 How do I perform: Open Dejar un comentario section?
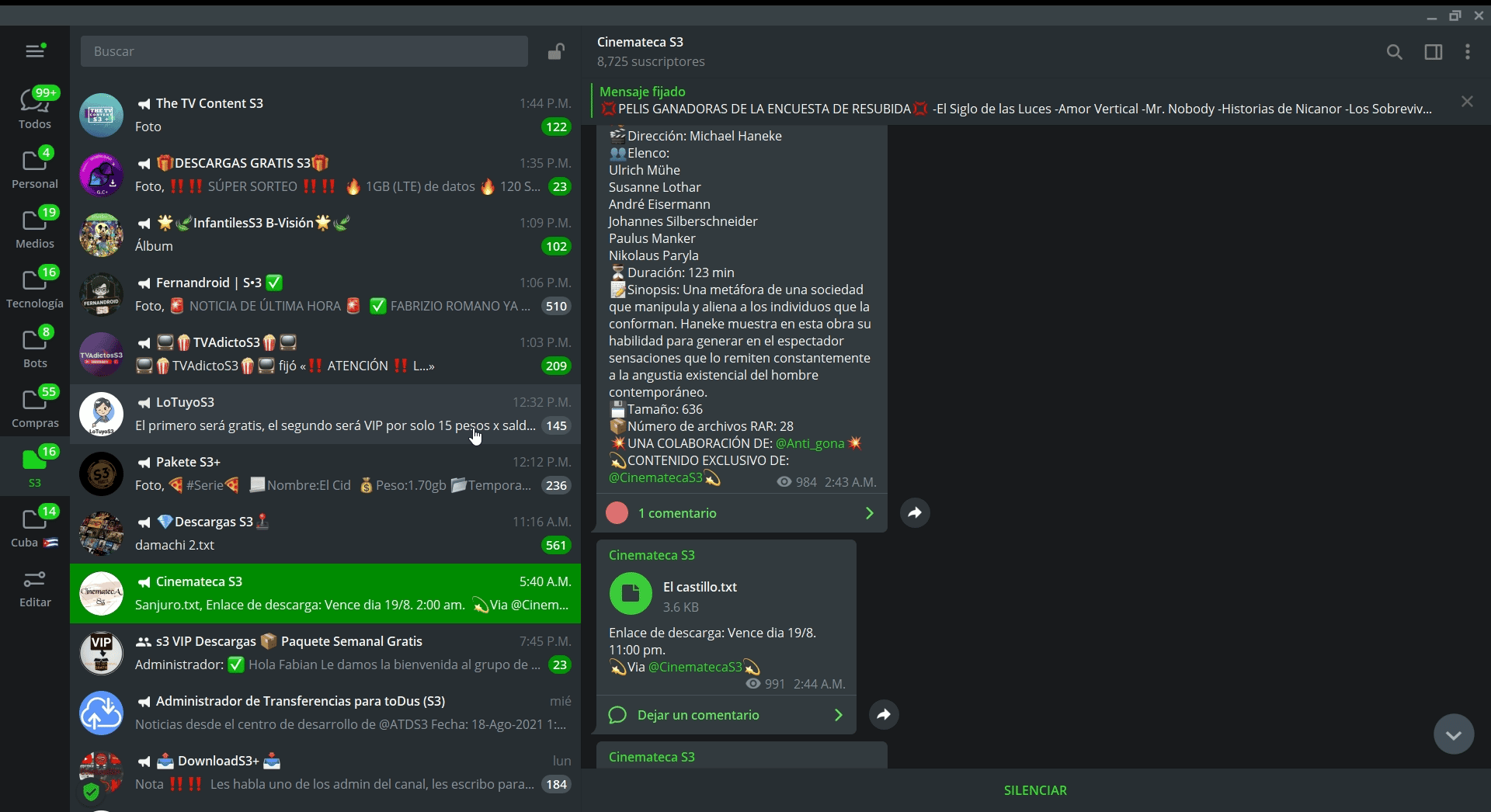tap(725, 715)
